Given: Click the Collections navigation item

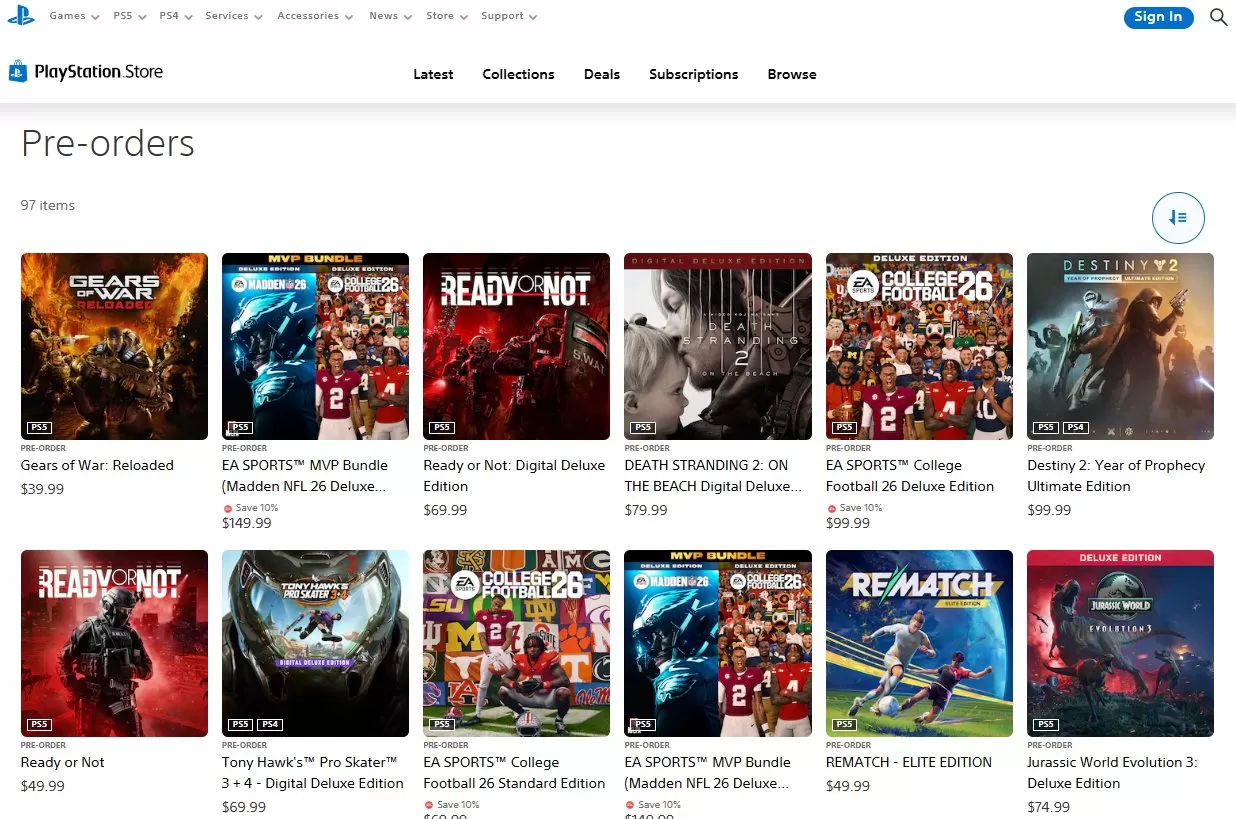Looking at the screenshot, I should point(518,74).
